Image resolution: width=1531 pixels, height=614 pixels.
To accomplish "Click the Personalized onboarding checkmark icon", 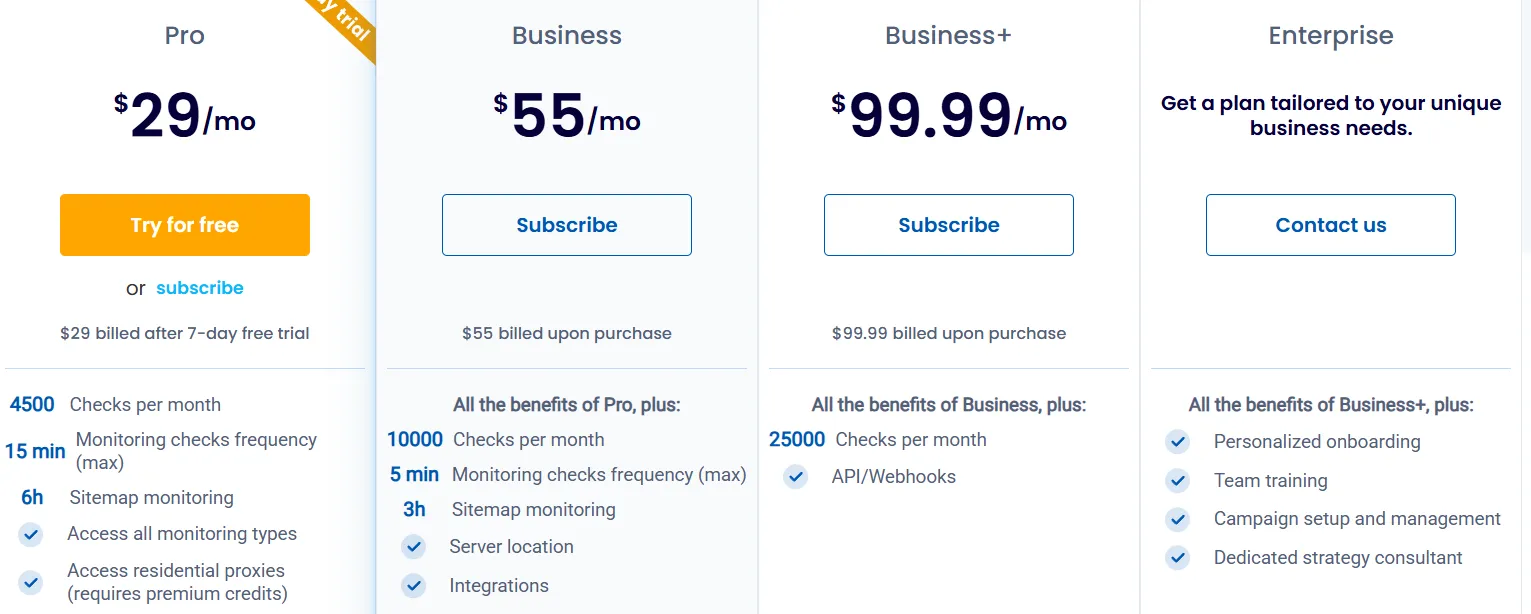I will pos(1178,442).
